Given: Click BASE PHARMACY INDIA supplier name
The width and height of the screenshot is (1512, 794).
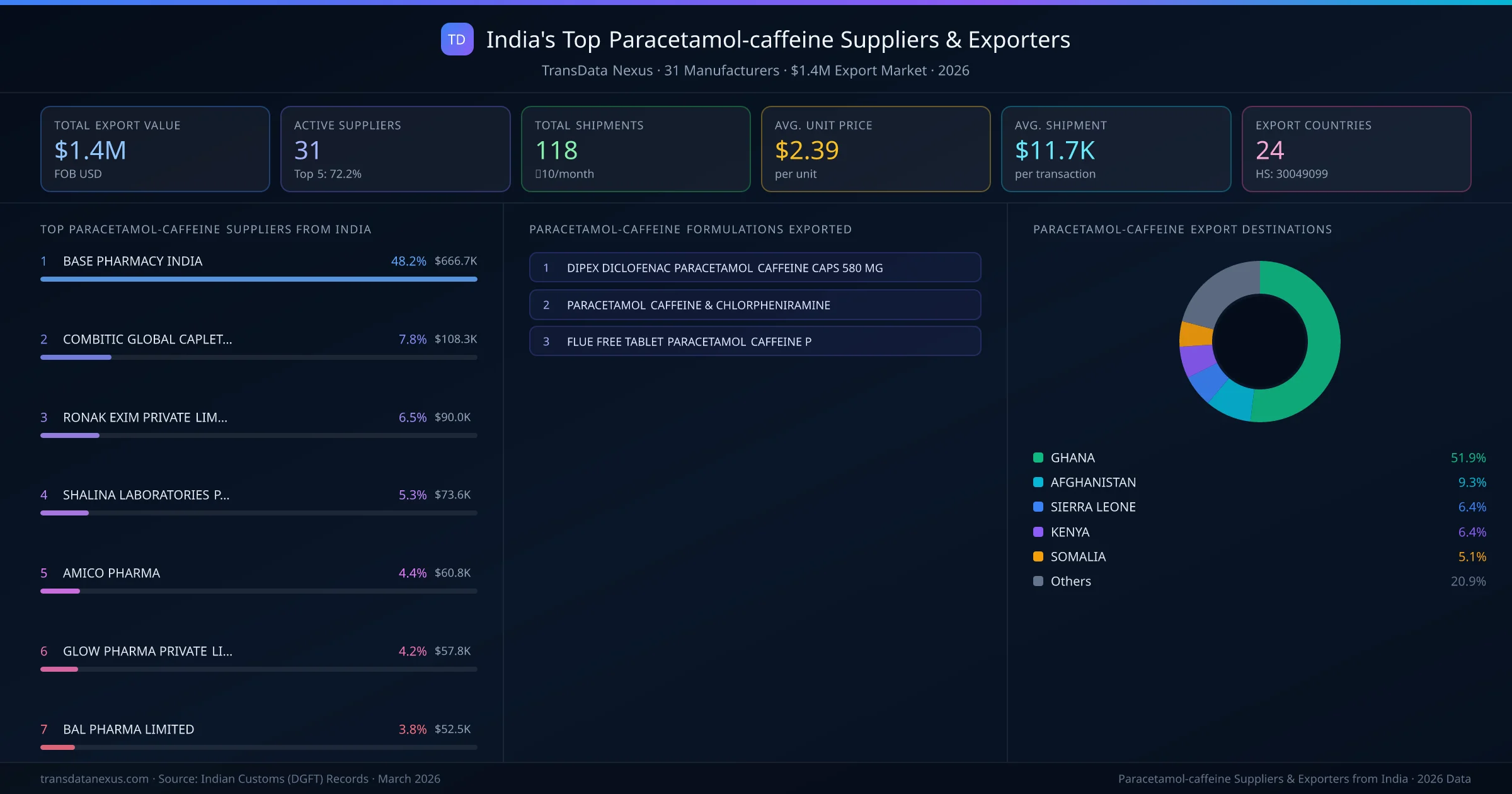Looking at the screenshot, I should click(132, 261).
